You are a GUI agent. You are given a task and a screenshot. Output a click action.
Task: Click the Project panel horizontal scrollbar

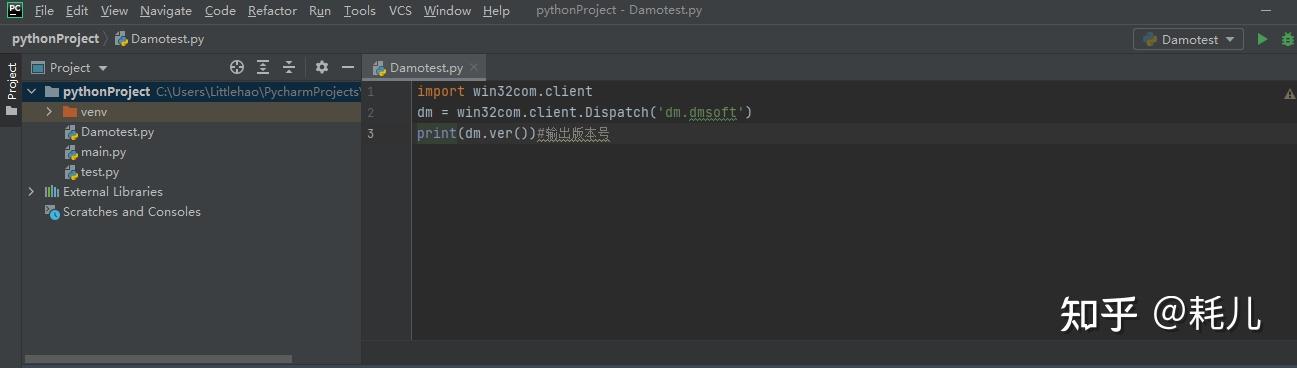(158, 358)
